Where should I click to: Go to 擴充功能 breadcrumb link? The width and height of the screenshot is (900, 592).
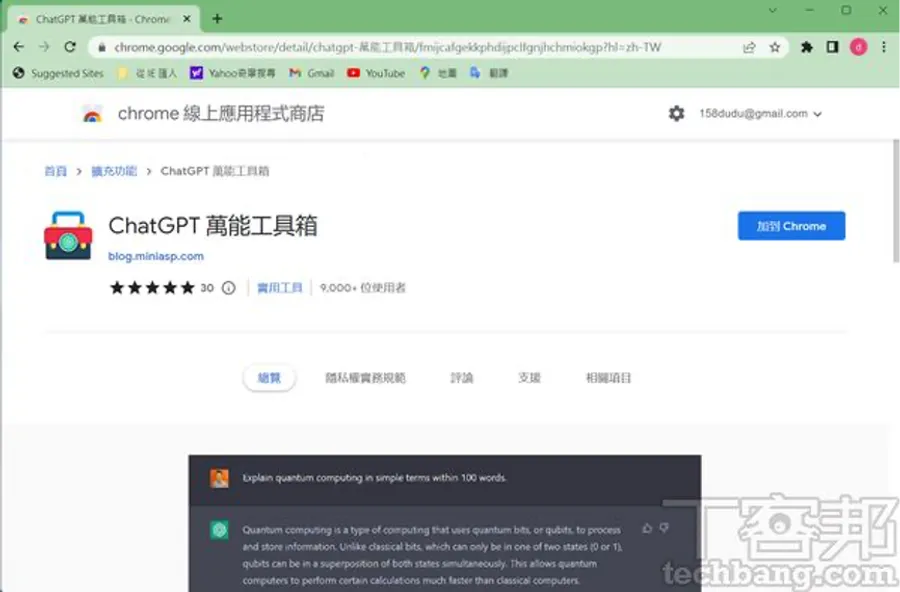114,171
